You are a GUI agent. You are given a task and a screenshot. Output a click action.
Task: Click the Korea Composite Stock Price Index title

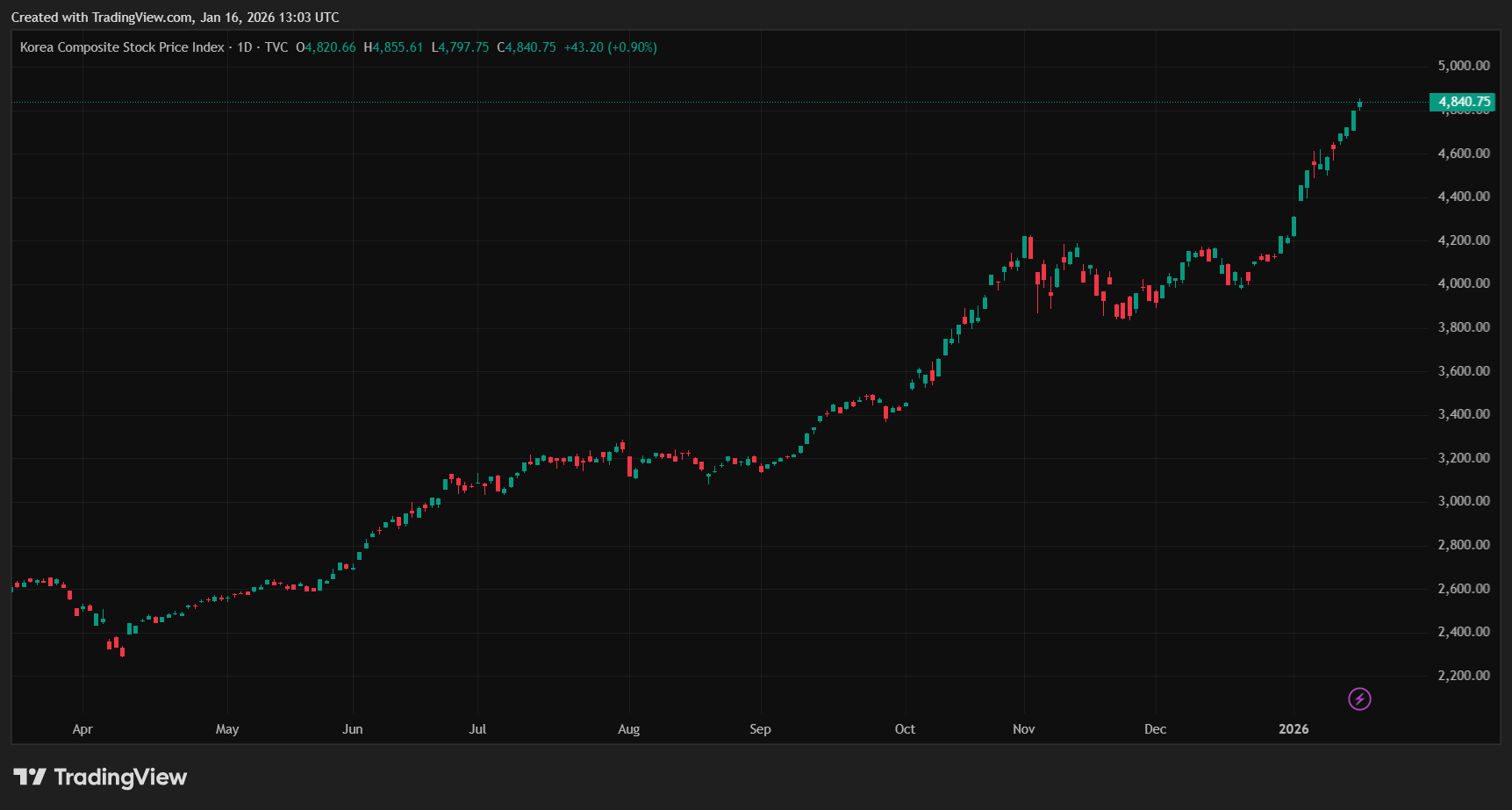122,47
